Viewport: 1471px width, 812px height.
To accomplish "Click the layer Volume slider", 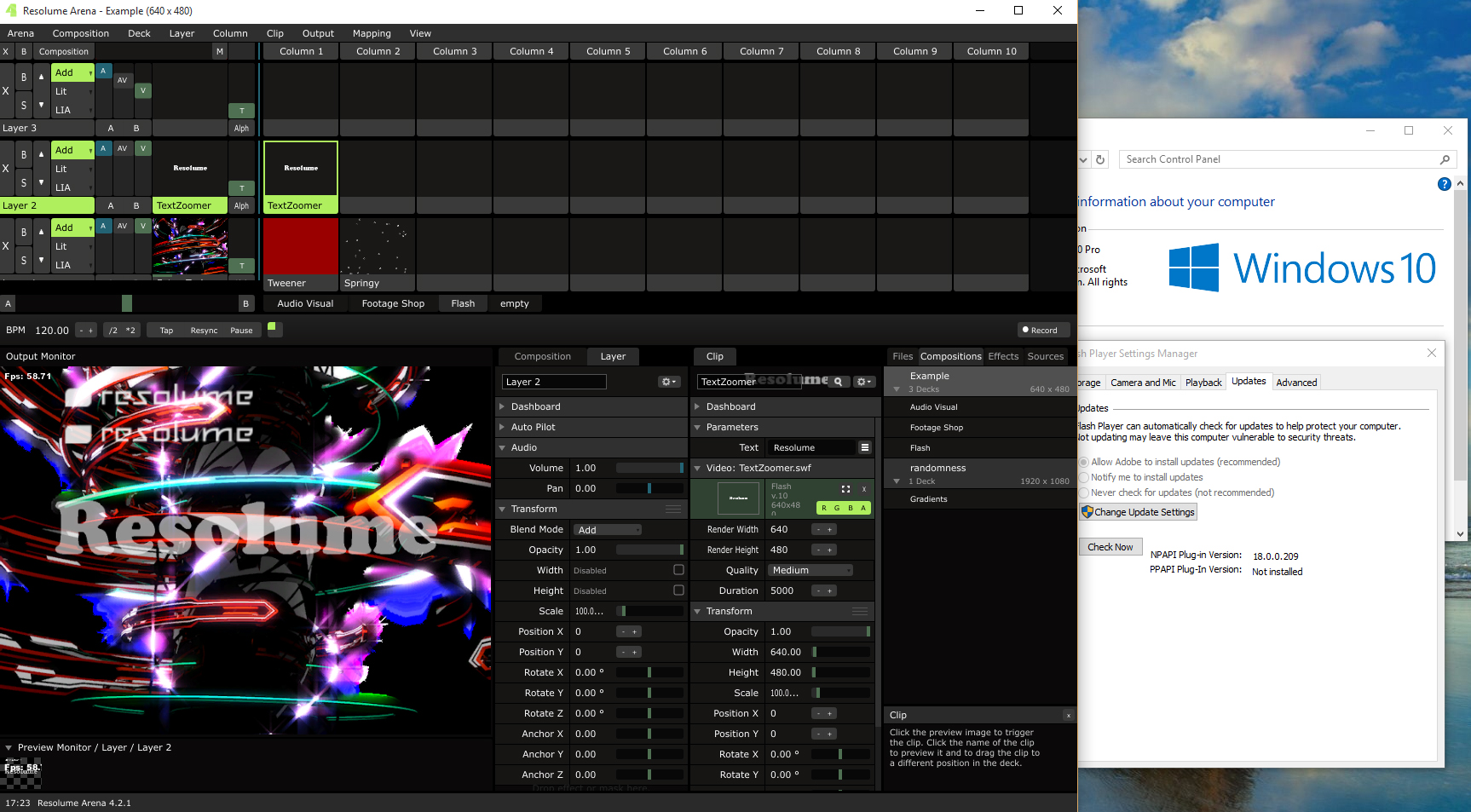I will 649,468.
